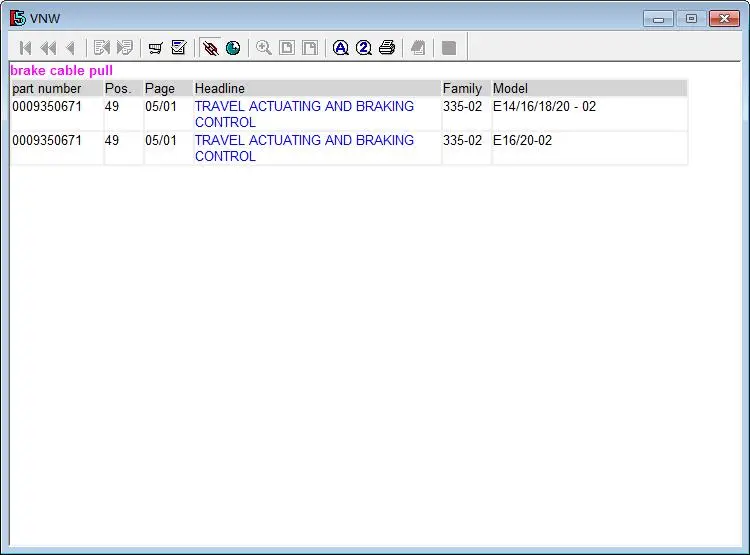Click the 'Page' column header
This screenshot has height=555, width=750.
coord(168,89)
